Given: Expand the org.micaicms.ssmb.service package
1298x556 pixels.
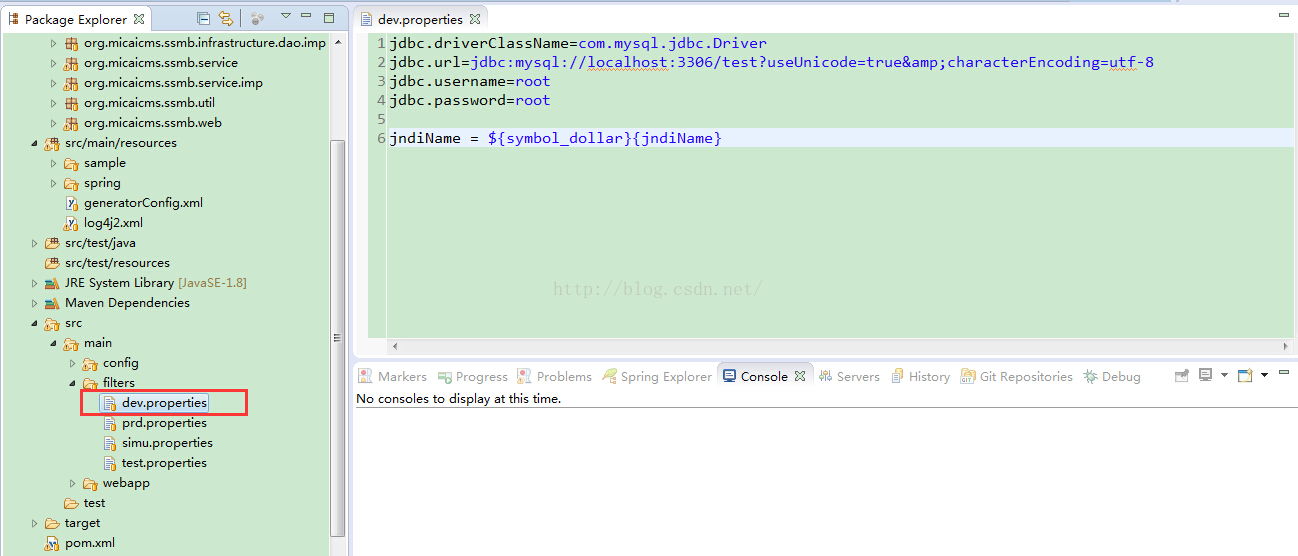Looking at the screenshot, I should pyautogui.click(x=54, y=63).
